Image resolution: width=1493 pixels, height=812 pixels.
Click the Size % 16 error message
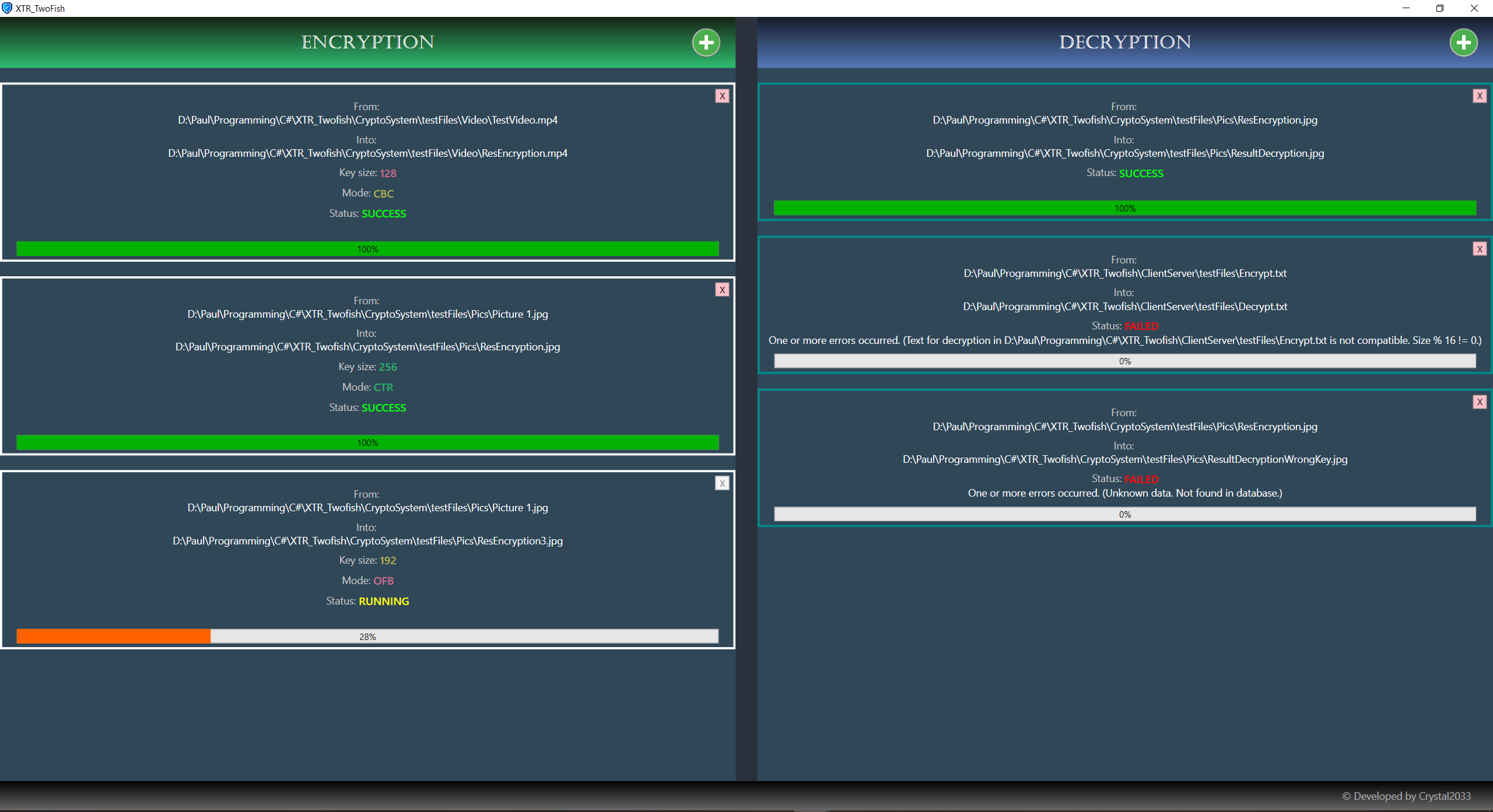click(x=1124, y=340)
